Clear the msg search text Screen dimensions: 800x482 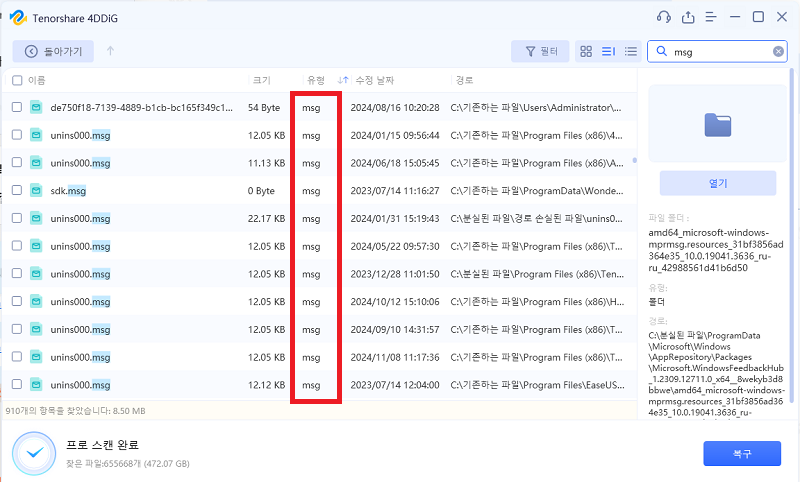click(x=778, y=52)
